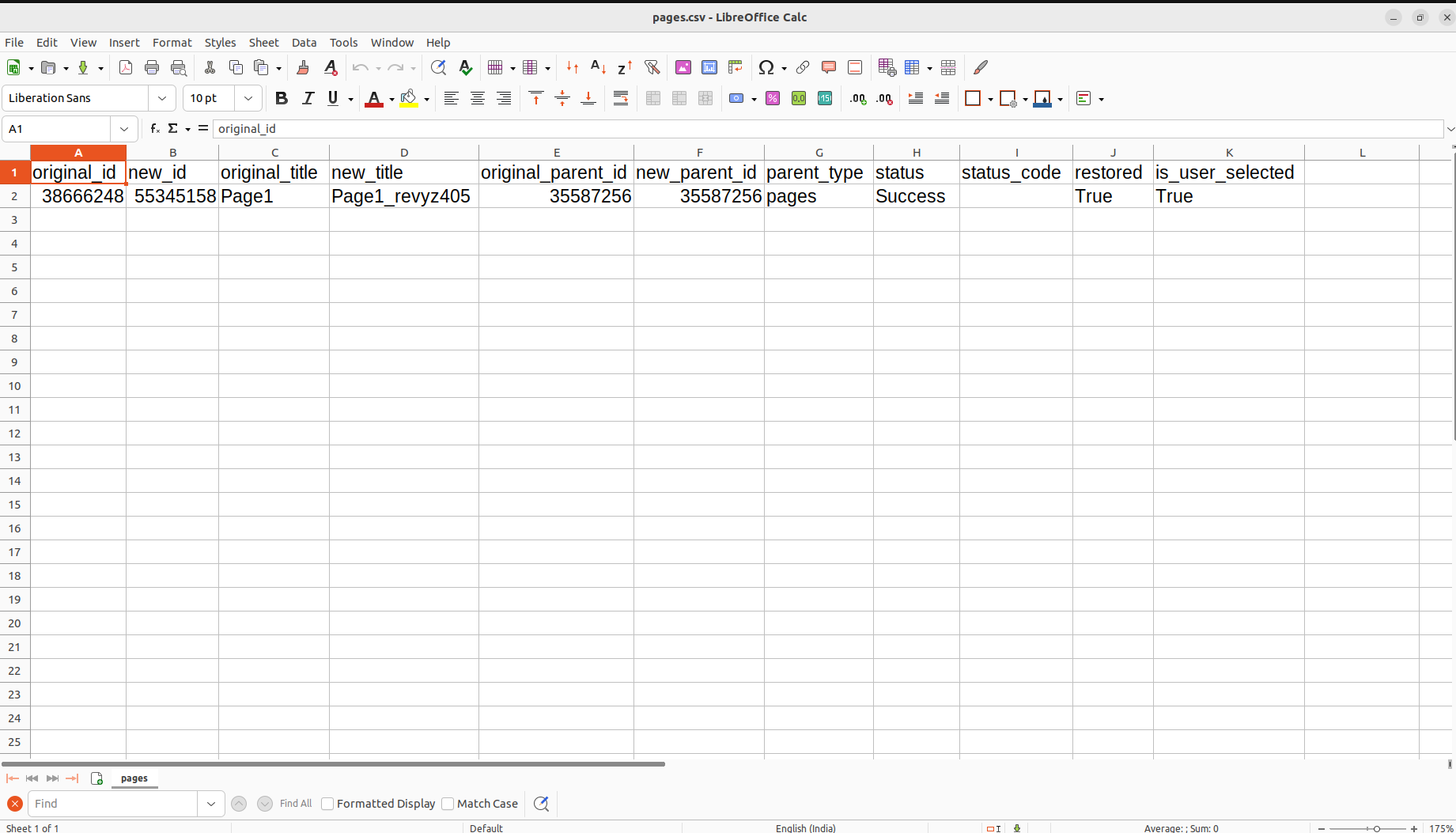Click the Export as PDF icon

point(126,68)
